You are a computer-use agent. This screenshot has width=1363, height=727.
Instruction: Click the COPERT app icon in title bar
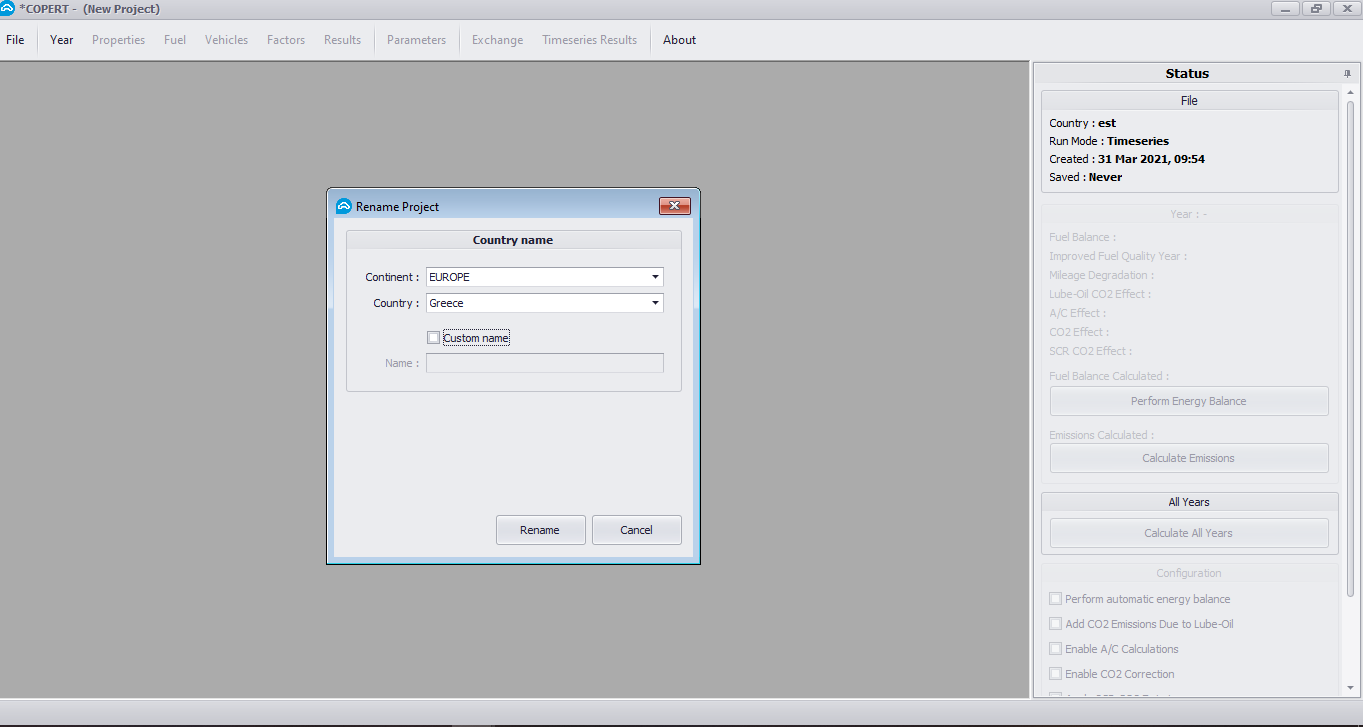[x=8, y=9]
